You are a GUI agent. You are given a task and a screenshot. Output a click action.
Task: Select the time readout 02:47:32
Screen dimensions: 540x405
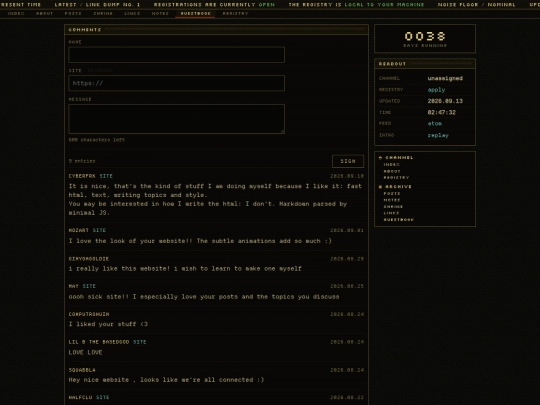(x=442, y=113)
